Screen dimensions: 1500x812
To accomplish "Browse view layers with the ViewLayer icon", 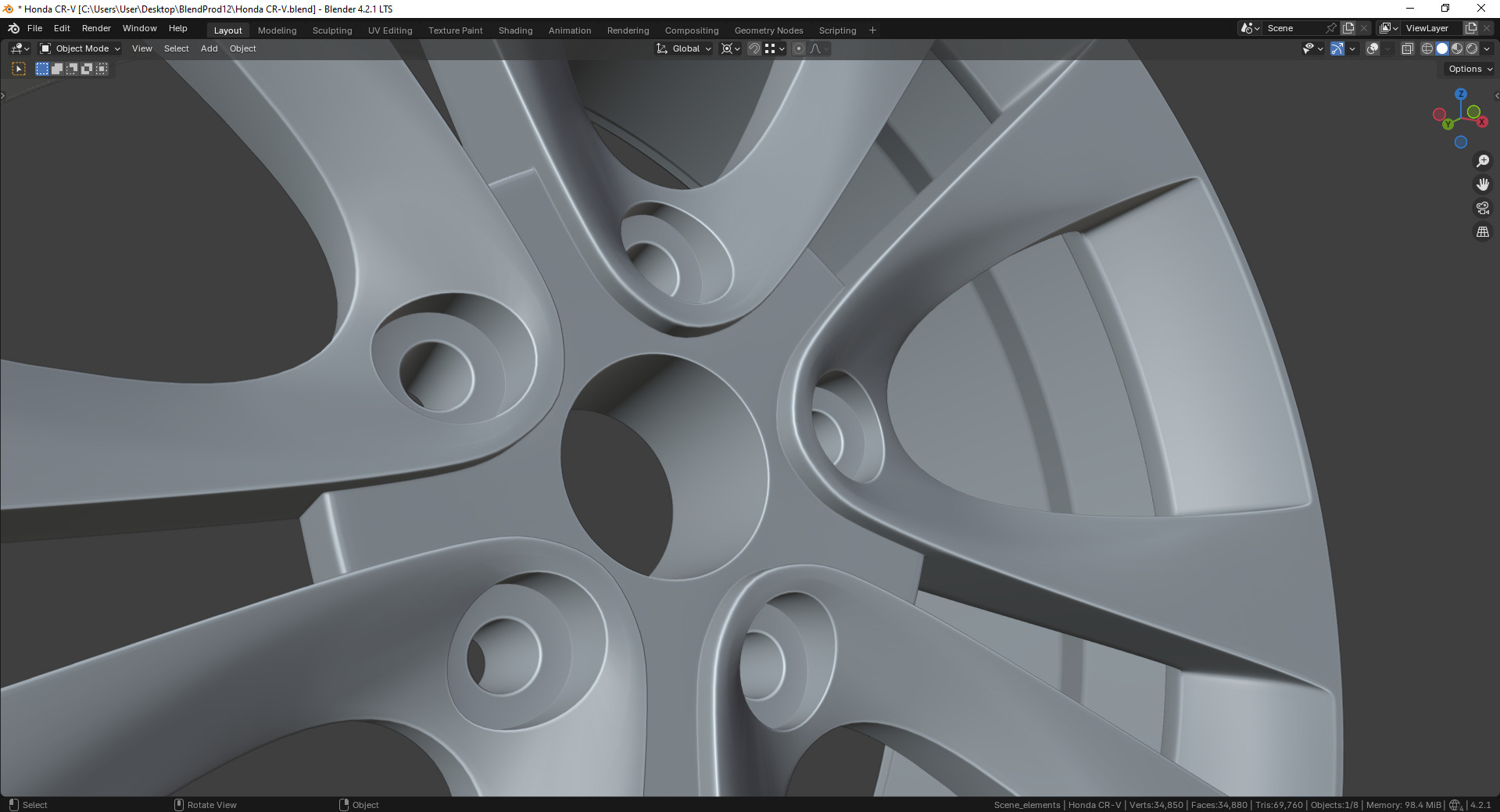I will point(1389,28).
